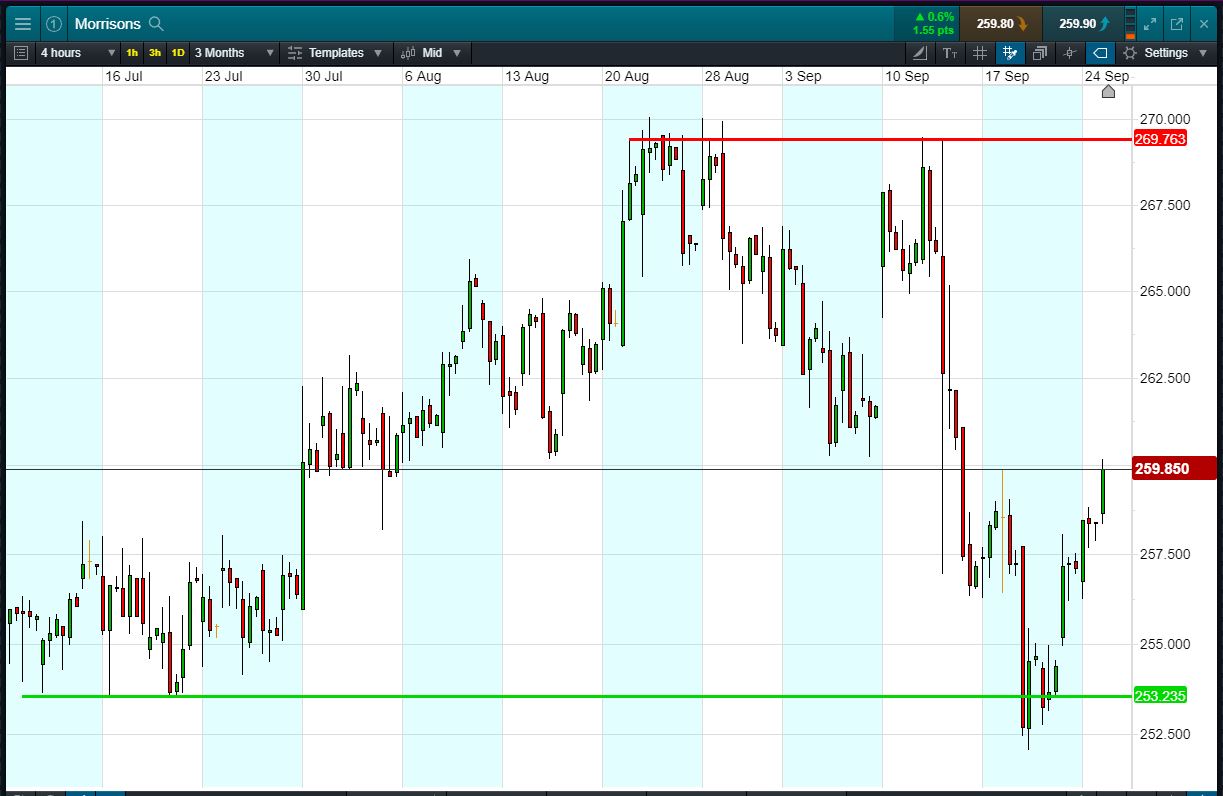This screenshot has width=1223, height=796.
Task: Click the 262.500 price axis label
Action: pyautogui.click(x=1164, y=379)
